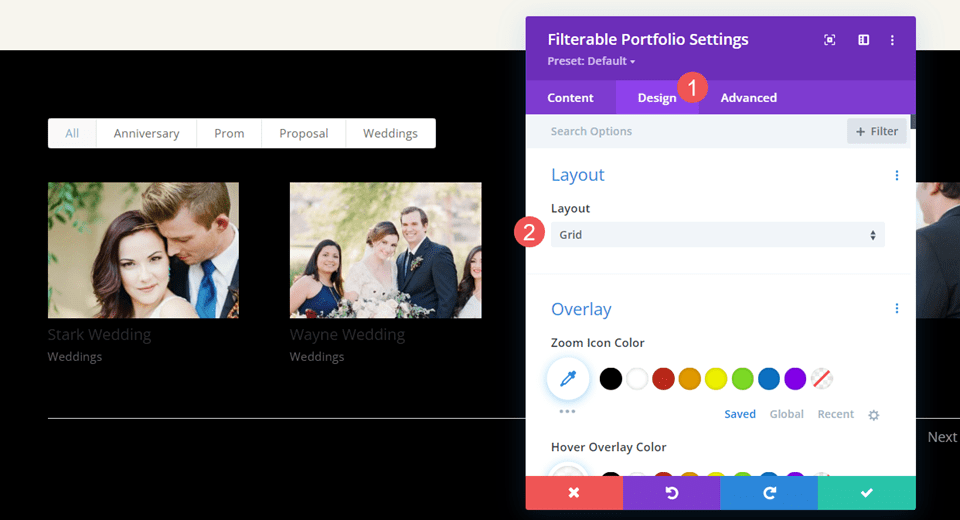Click the Search Options field
Viewport: 960px width, 520px height.
tap(686, 131)
